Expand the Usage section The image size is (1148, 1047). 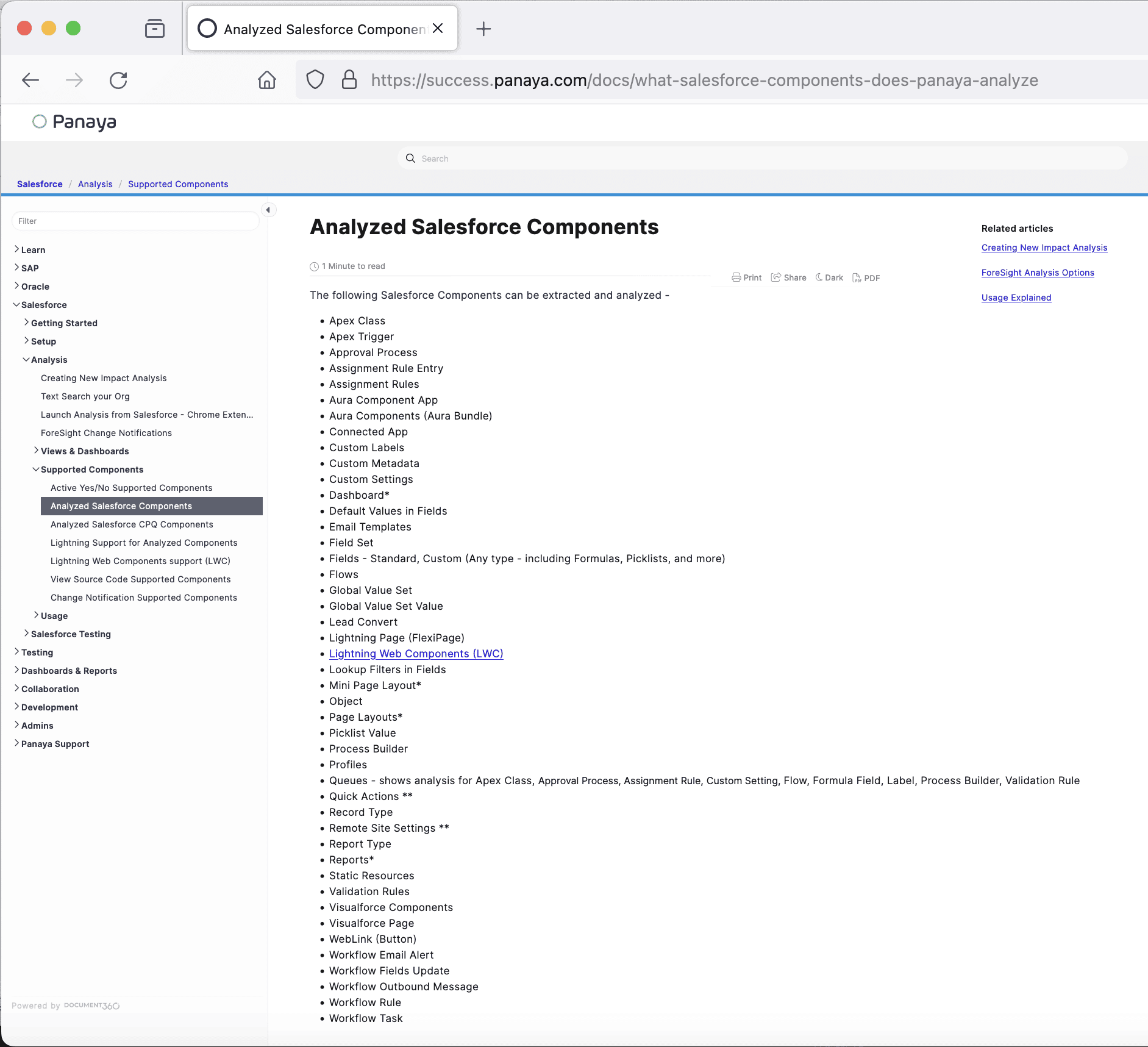[x=36, y=615]
